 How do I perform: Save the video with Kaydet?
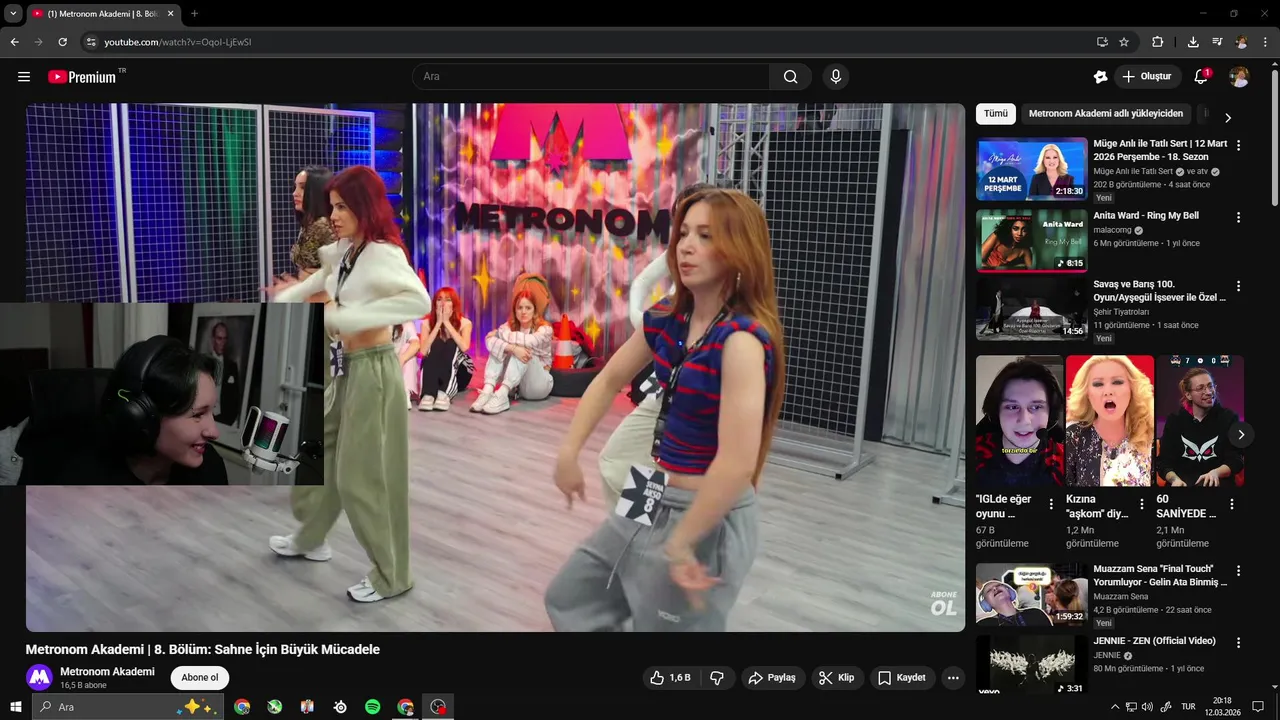point(902,678)
